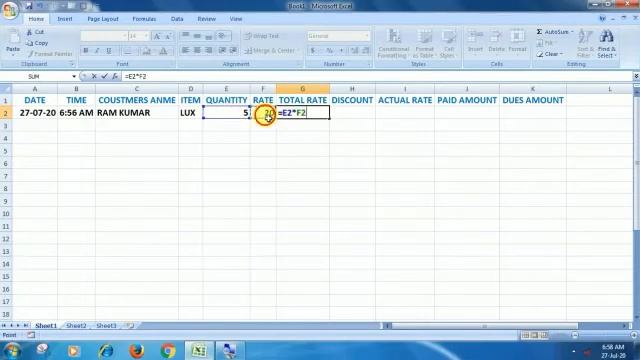Viewport: 640px width, 360px height.
Task: Open Insert Function dialog (fx)
Action: point(115,76)
